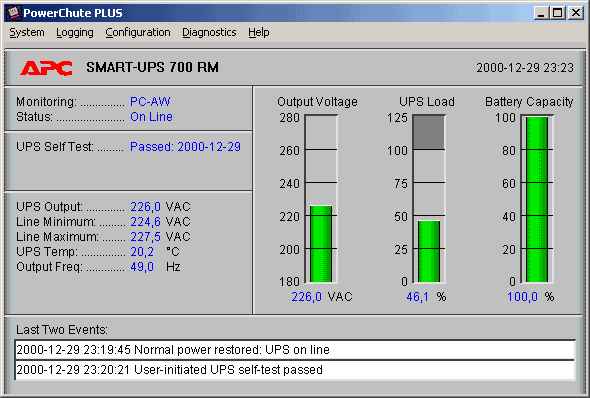Screen dimensions: 590x398
Task: Open the Diagnostics menu
Action: pyautogui.click(x=209, y=33)
